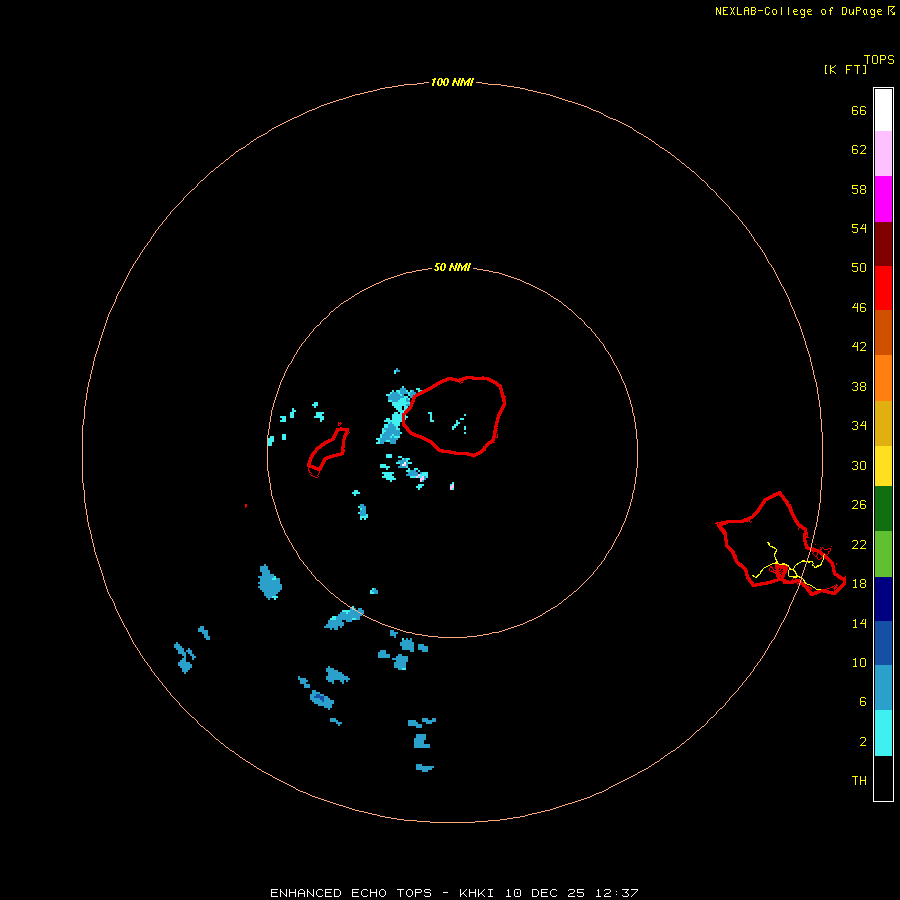Image resolution: width=900 pixels, height=900 pixels.
Task: Click the "26" legend value
Action: coord(859,505)
